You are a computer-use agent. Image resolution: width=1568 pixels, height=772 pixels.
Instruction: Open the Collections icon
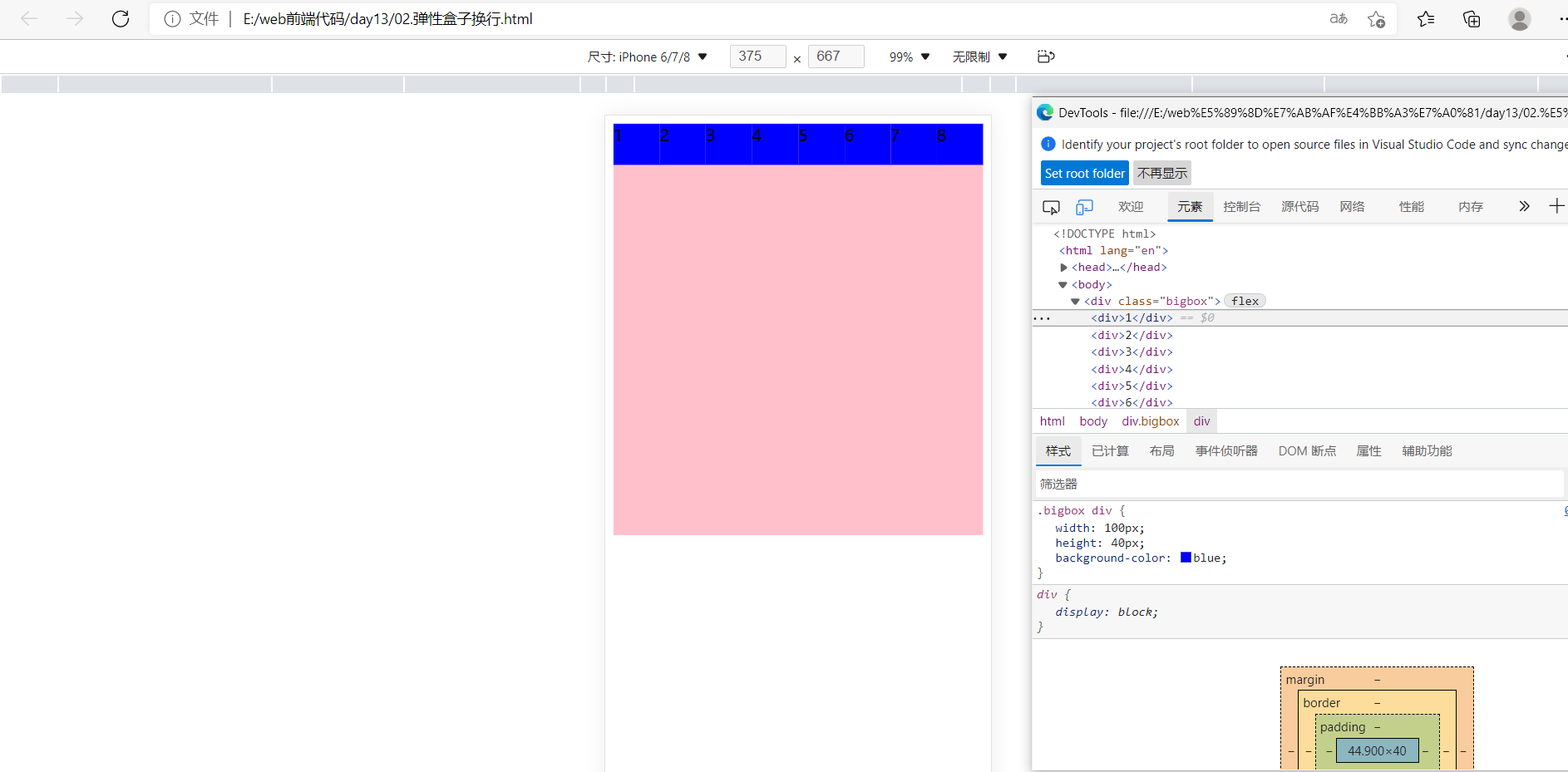tap(1472, 19)
